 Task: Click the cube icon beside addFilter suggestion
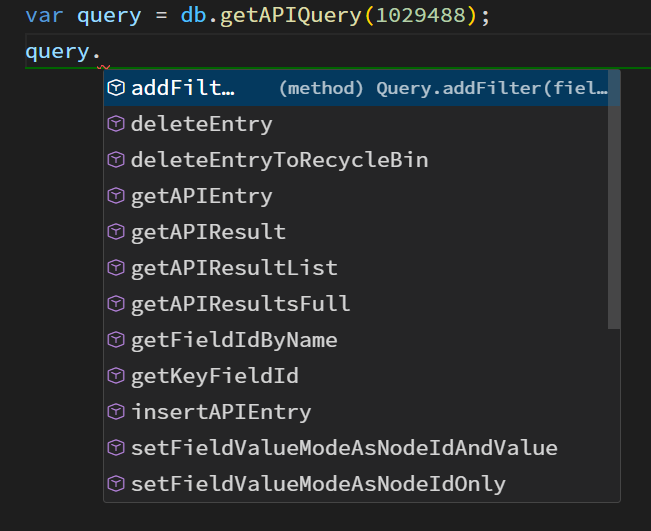click(116, 88)
